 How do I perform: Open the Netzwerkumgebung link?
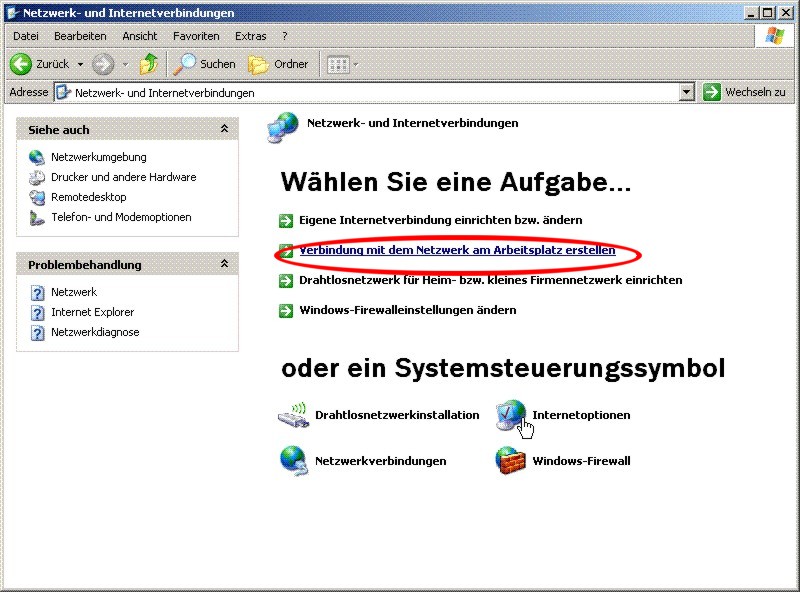pyautogui.click(x=98, y=157)
